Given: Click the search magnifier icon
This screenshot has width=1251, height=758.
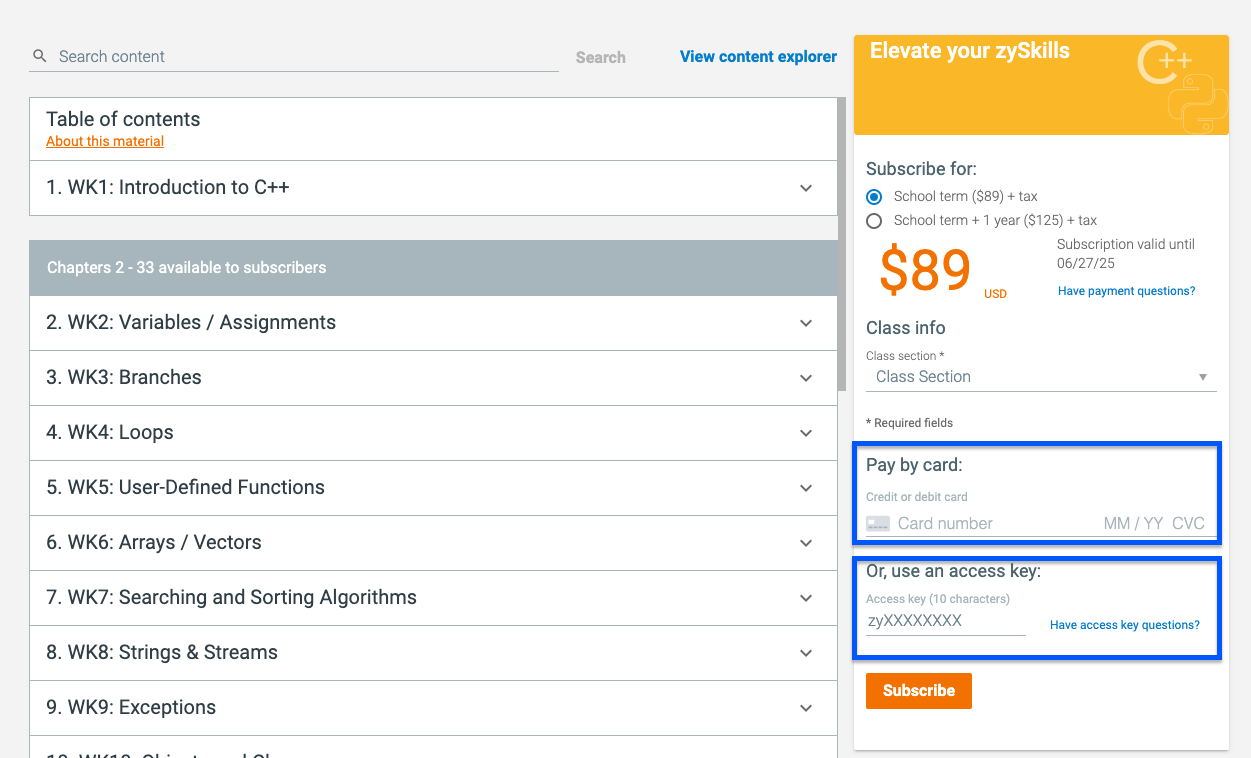Looking at the screenshot, I should (40, 56).
